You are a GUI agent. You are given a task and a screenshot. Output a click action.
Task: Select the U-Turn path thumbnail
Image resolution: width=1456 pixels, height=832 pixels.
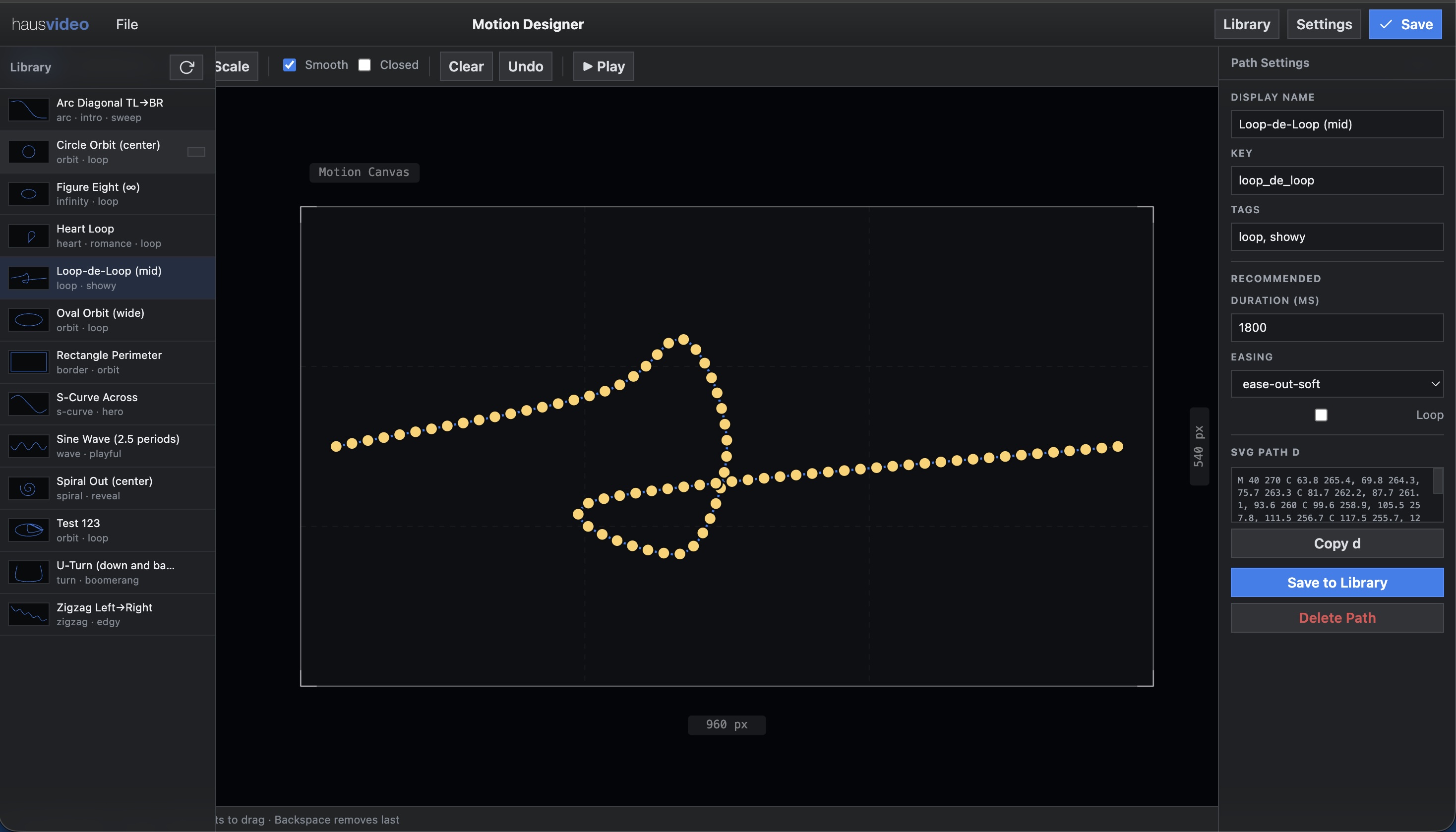click(29, 573)
